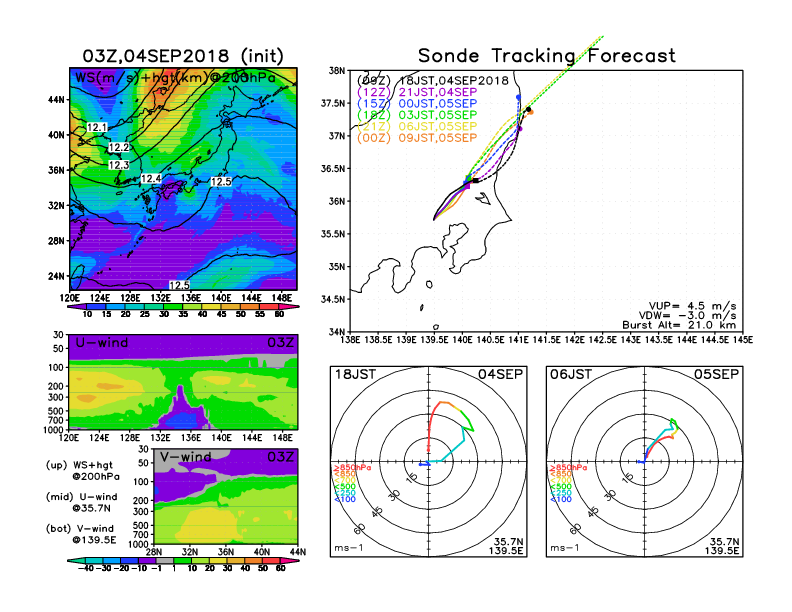Click the blue landing dot on the track map

pos(518,96)
